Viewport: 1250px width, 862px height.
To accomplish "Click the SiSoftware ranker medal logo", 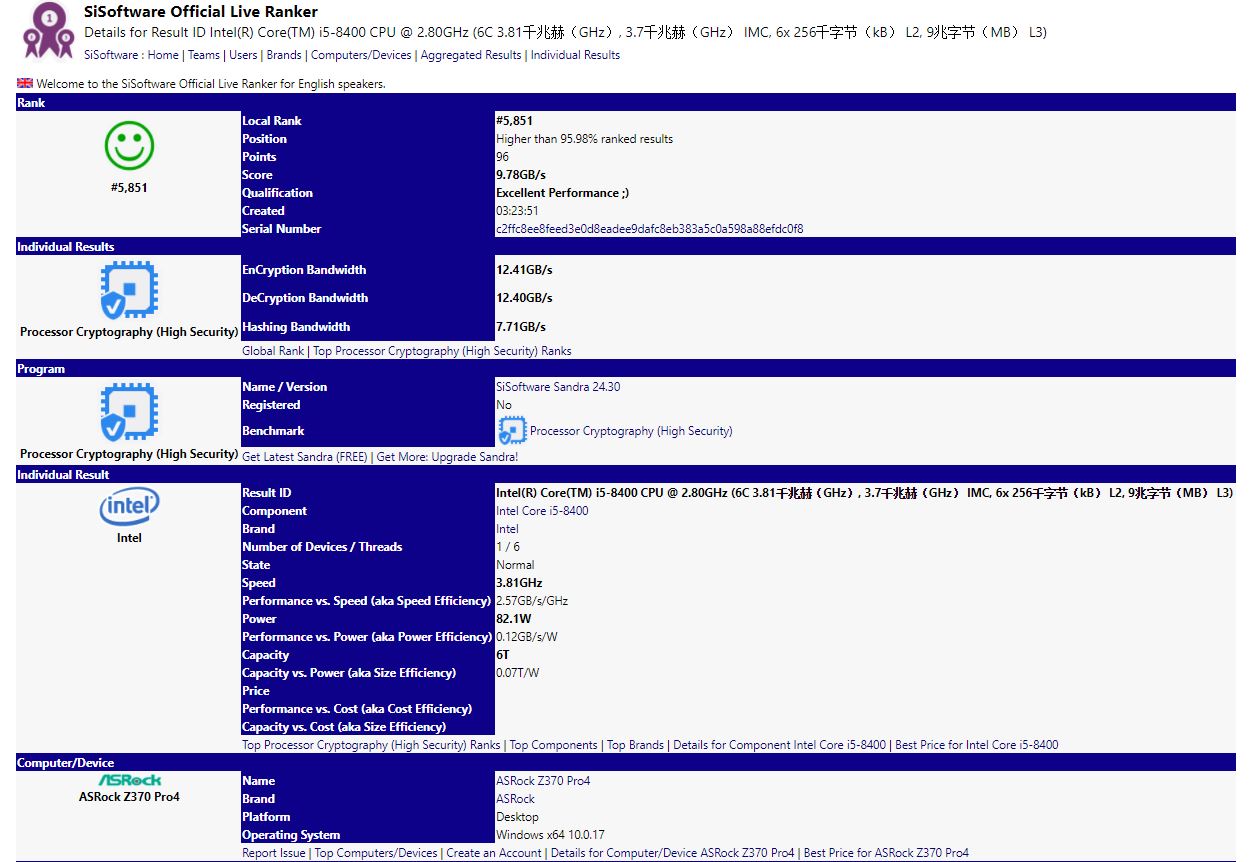I will 47,31.
